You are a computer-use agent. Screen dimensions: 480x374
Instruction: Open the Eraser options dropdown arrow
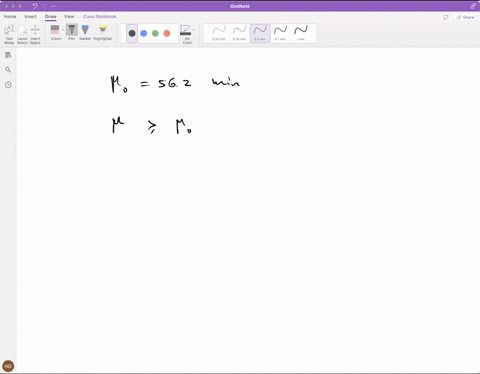63,30
